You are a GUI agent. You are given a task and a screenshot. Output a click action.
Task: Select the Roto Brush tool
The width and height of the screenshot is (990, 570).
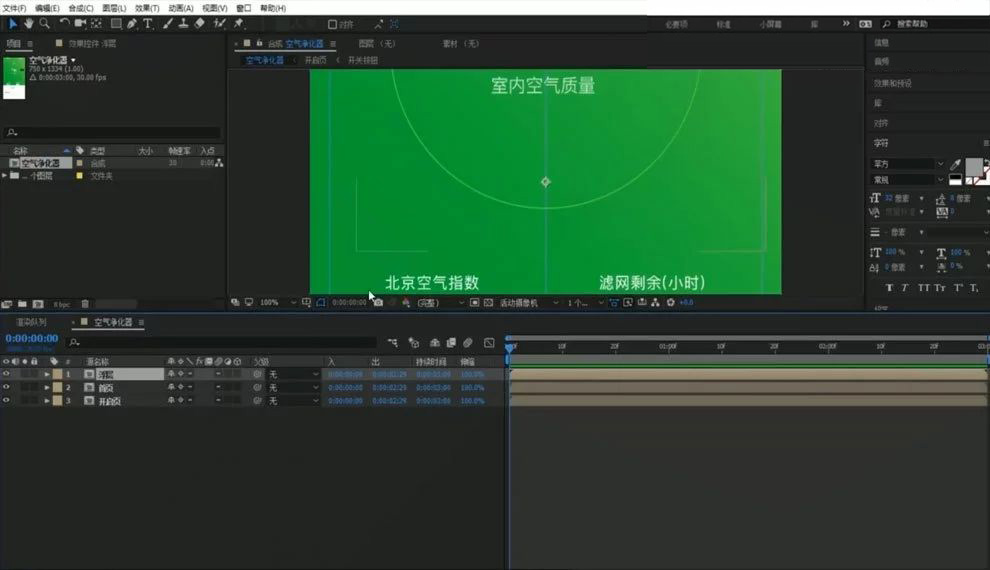coord(219,24)
